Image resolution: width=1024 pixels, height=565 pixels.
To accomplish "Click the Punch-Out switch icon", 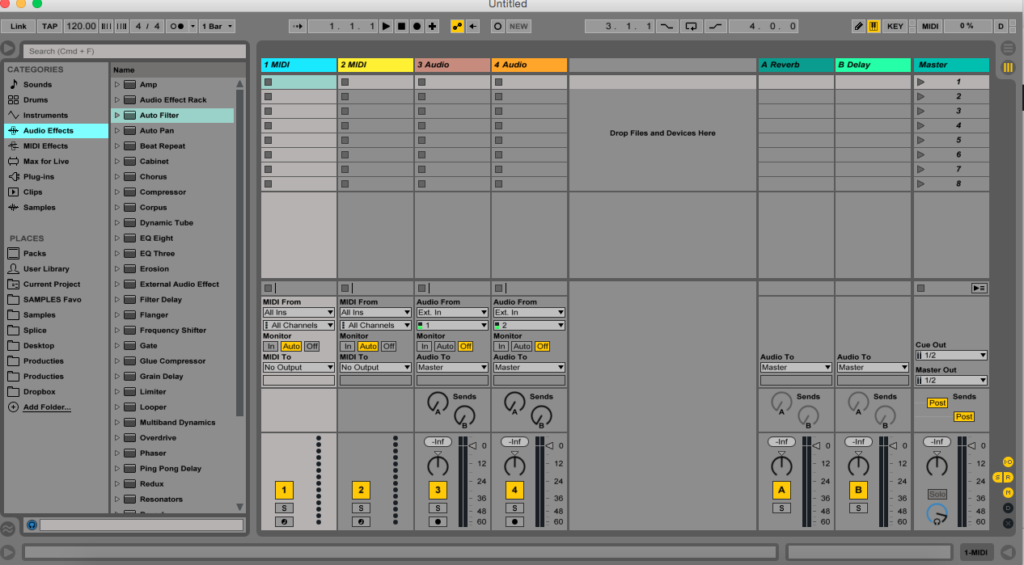I will 716,26.
